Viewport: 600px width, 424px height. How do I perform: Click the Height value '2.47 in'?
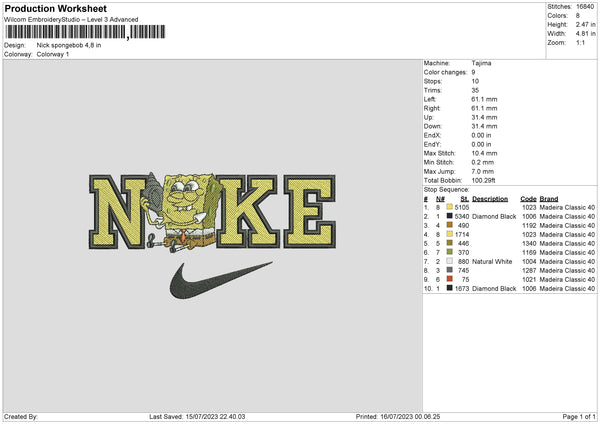585,24
